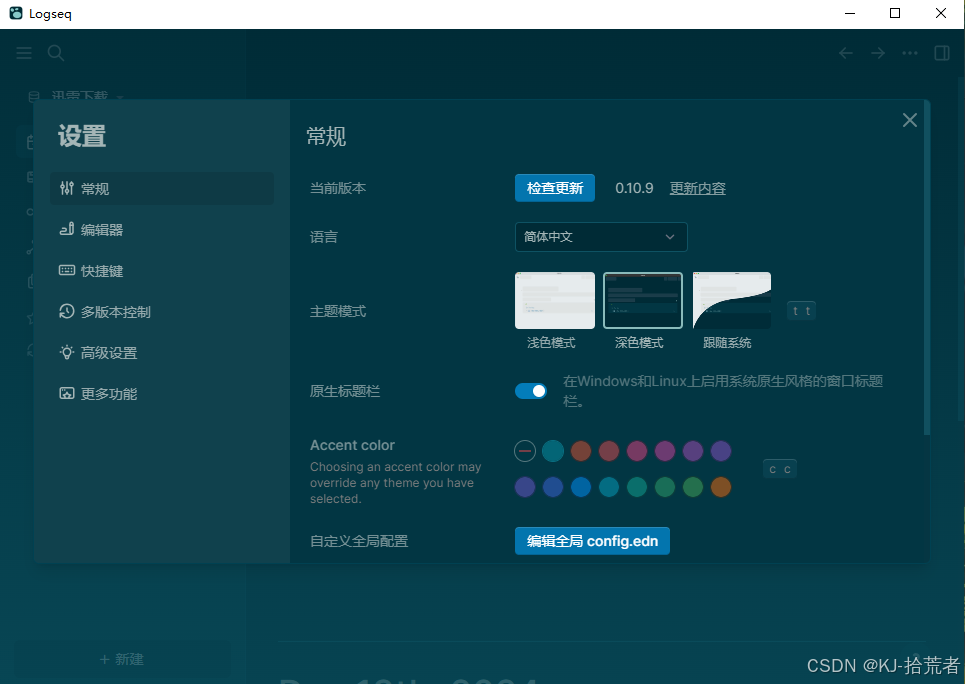Select the 深色模式 theme thumbnail
The height and width of the screenshot is (684, 965).
[643, 300]
